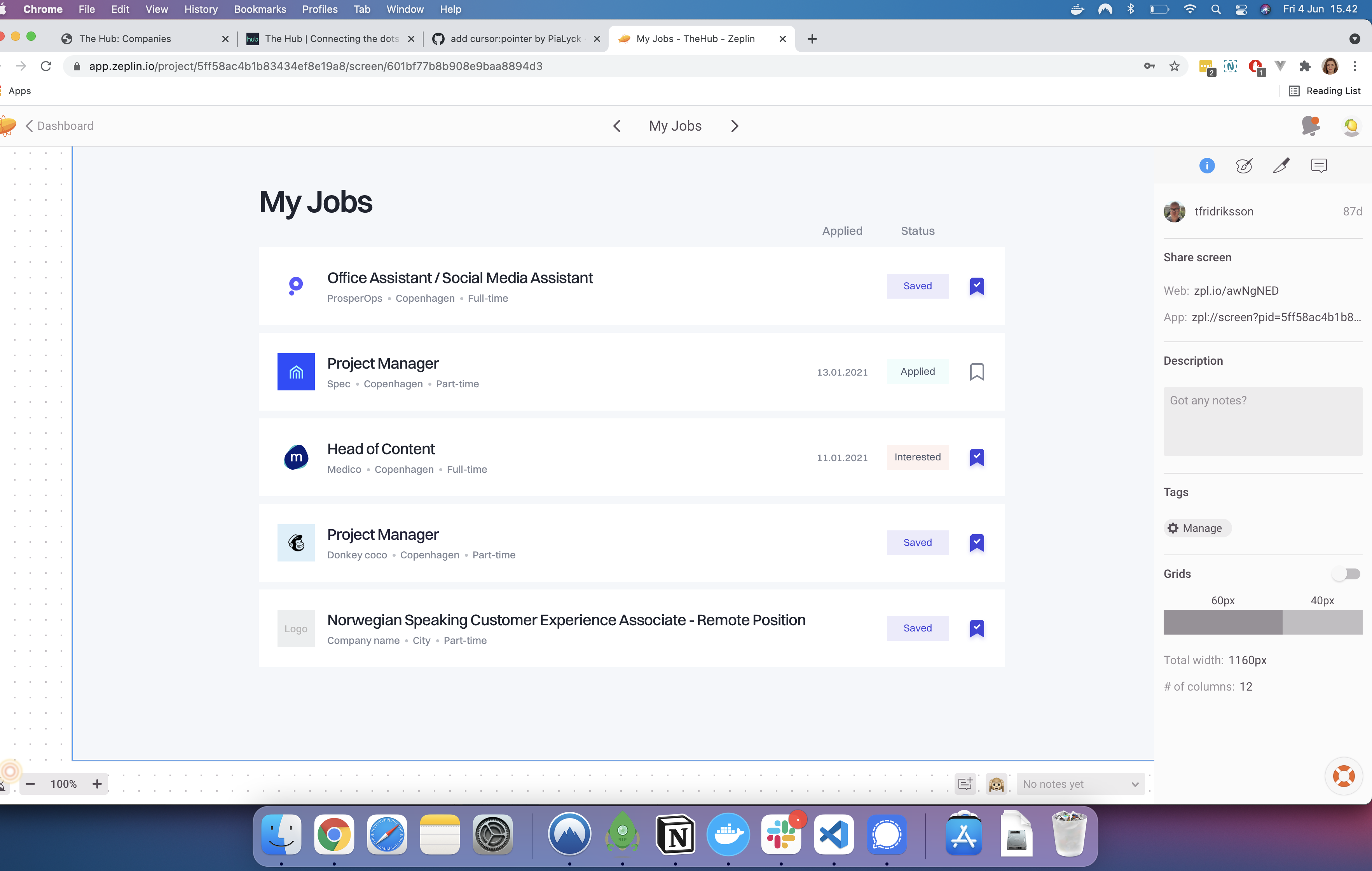Reload the page in Chrome

click(46, 66)
